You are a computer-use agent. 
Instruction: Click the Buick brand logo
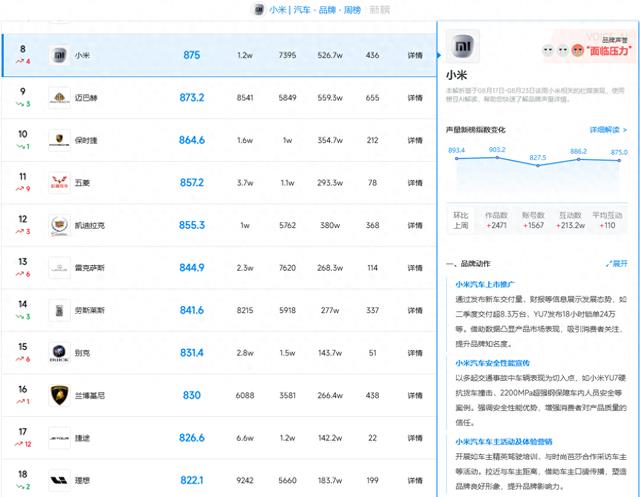coord(59,354)
